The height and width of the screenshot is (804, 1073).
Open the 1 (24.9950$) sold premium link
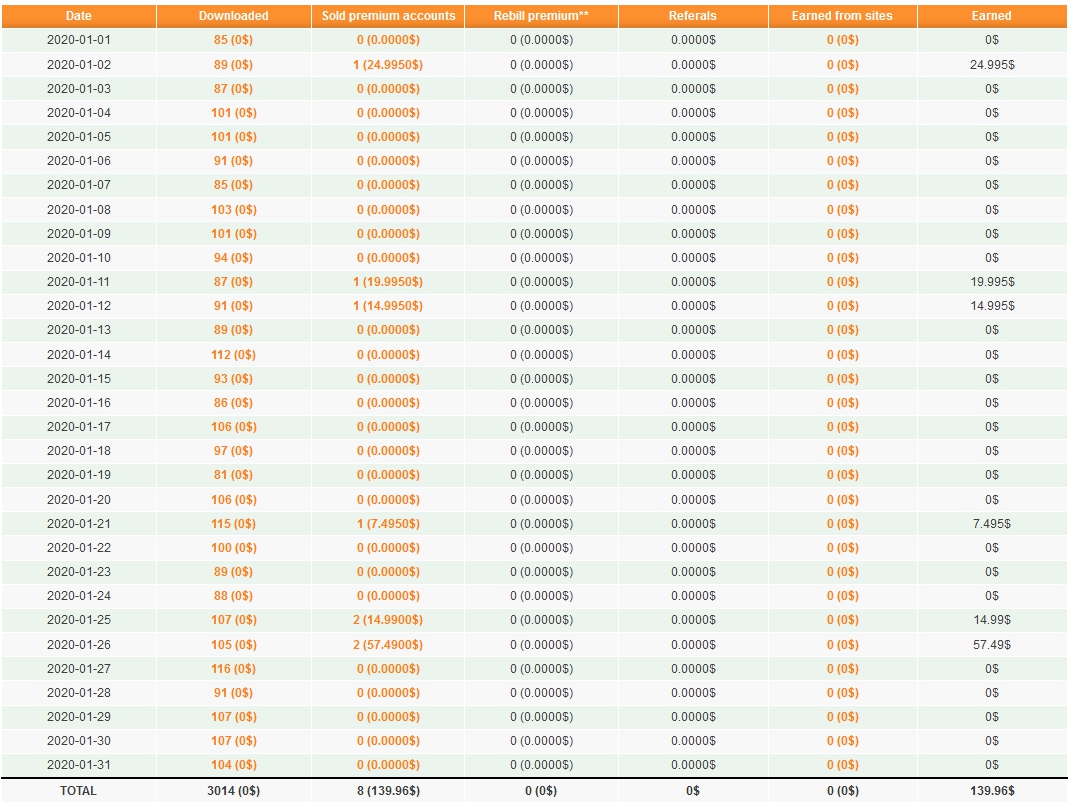click(x=388, y=64)
